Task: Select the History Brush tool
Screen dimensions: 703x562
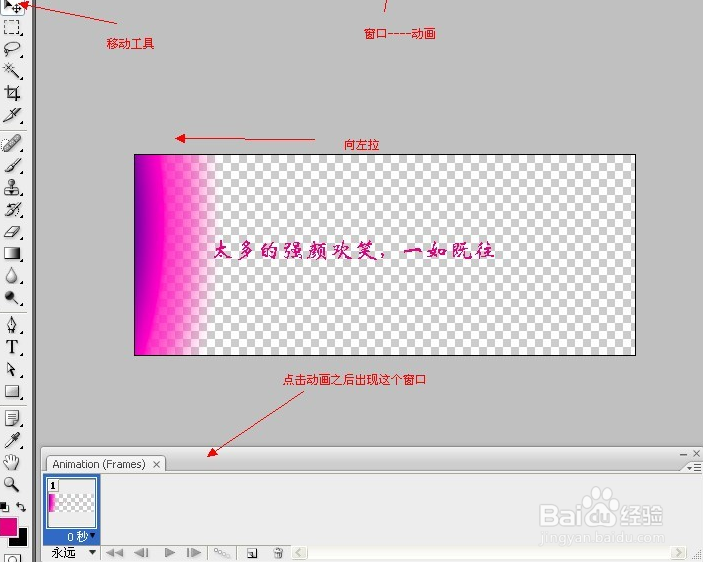Action: tap(12, 209)
